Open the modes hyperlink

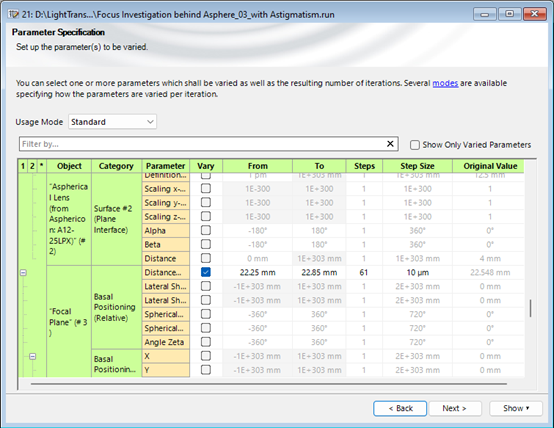coord(445,83)
